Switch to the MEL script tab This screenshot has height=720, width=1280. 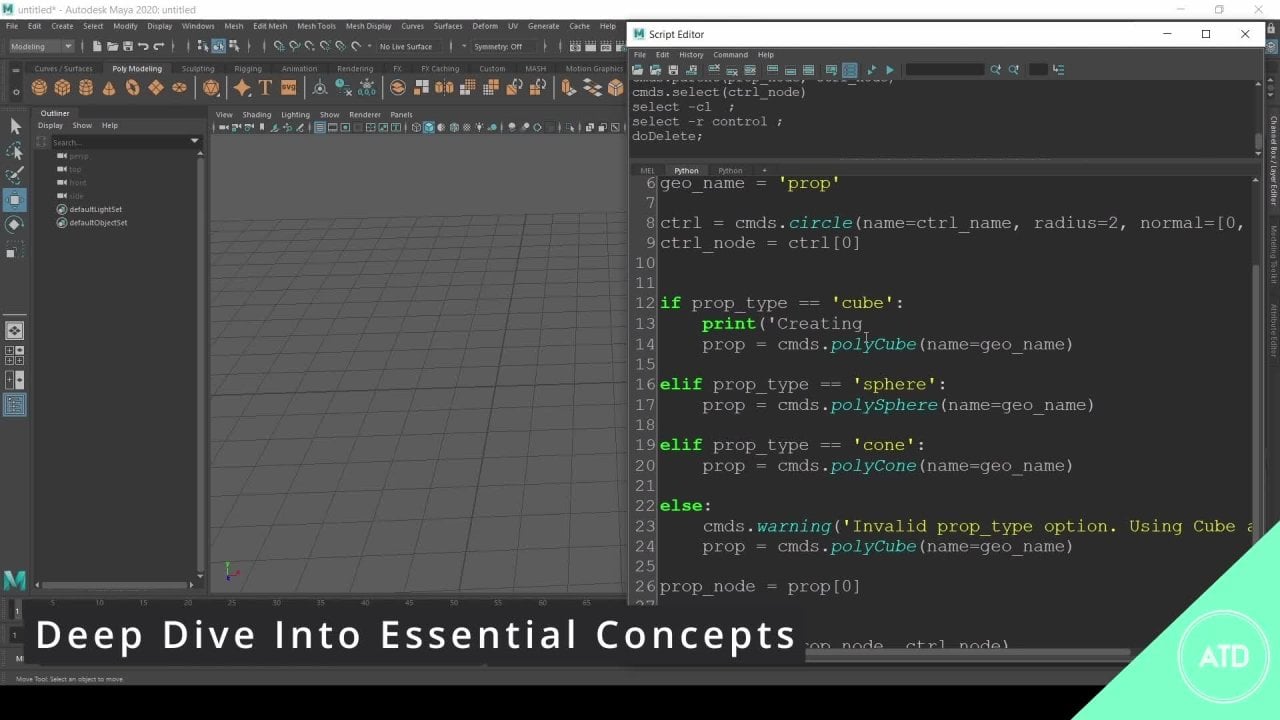647,171
